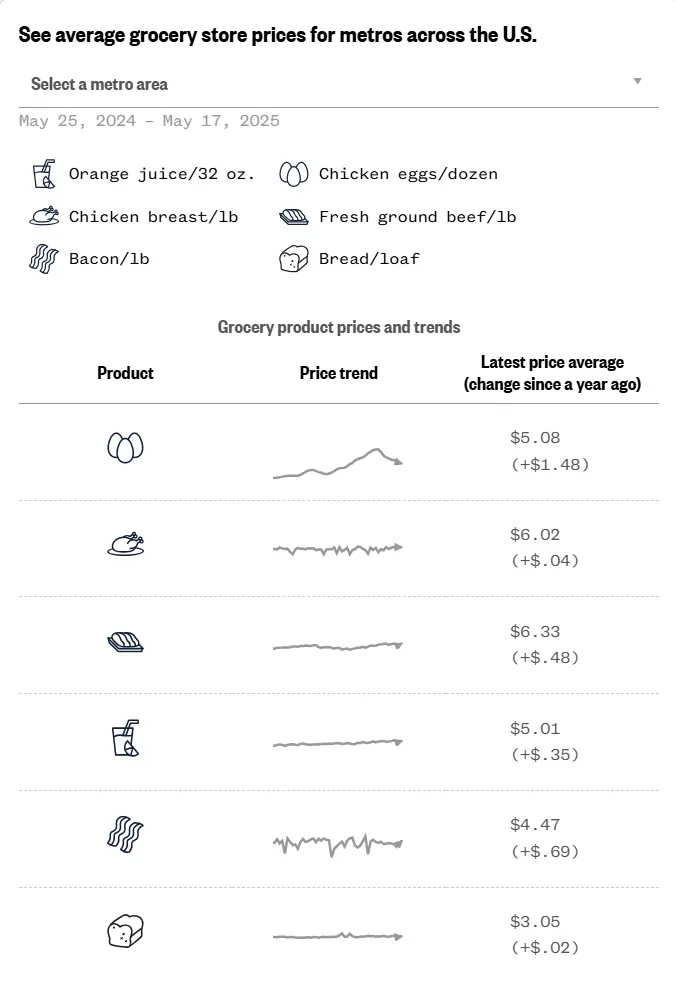Select the bread icon in the table
This screenshot has width=675, height=992.
(125, 932)
